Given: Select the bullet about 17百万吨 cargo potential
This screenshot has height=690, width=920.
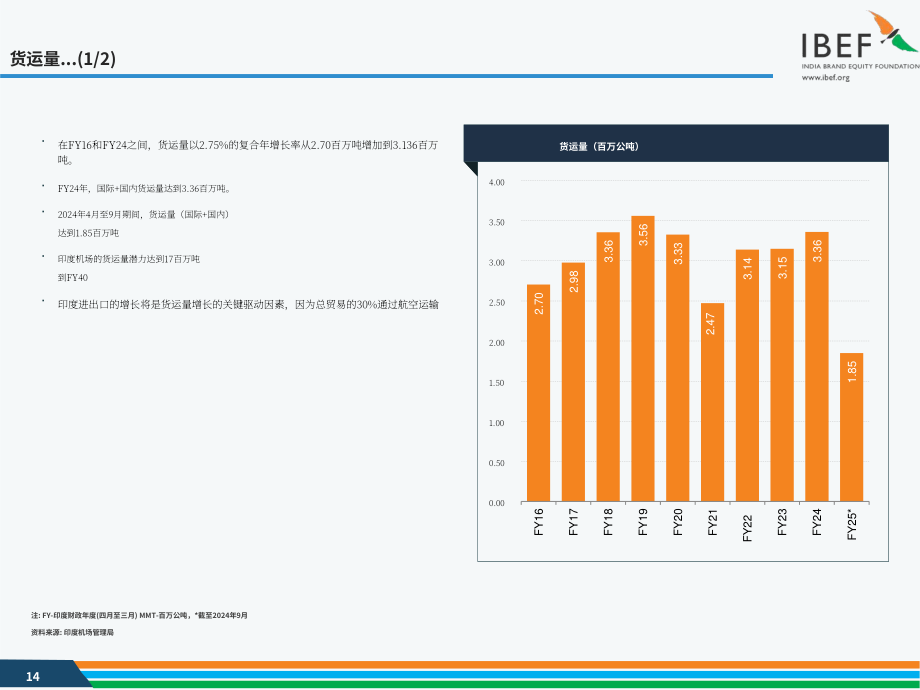Looking at the screenshot, I should [x=128, y=259].
